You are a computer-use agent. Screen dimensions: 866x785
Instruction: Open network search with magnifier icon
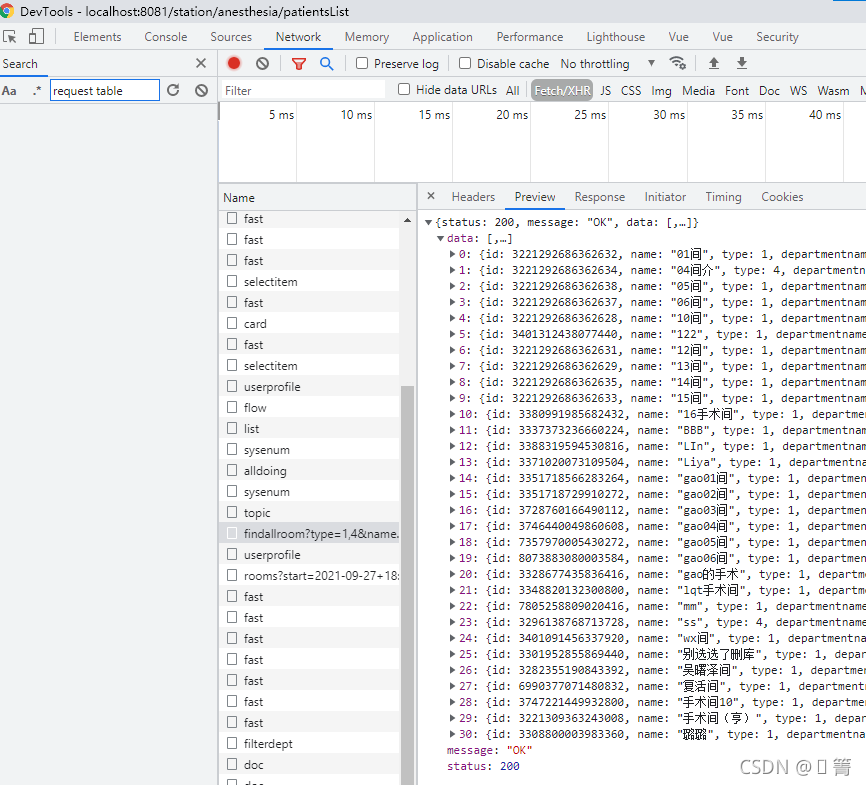326,63
